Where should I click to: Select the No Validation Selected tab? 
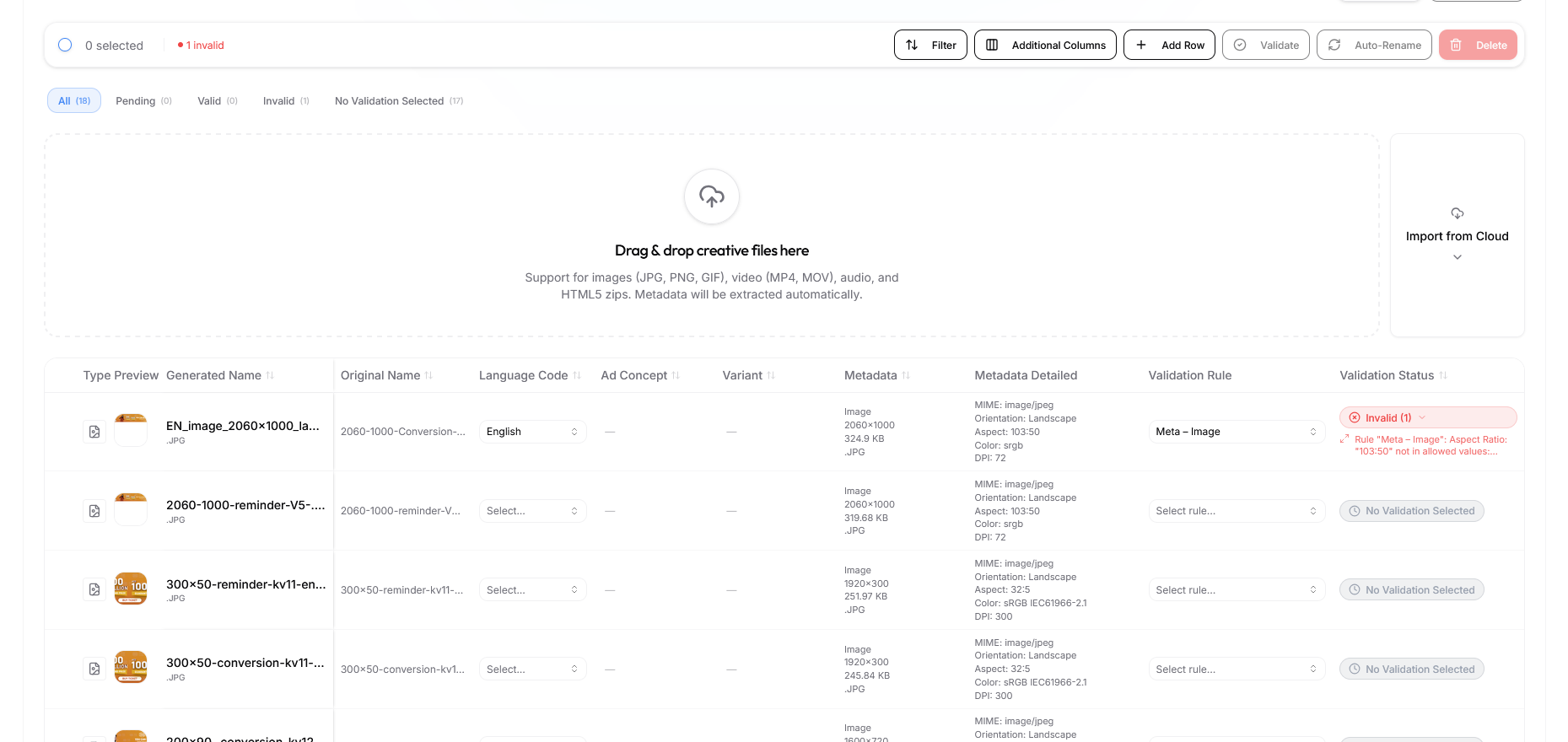click(x=399, y=101)
